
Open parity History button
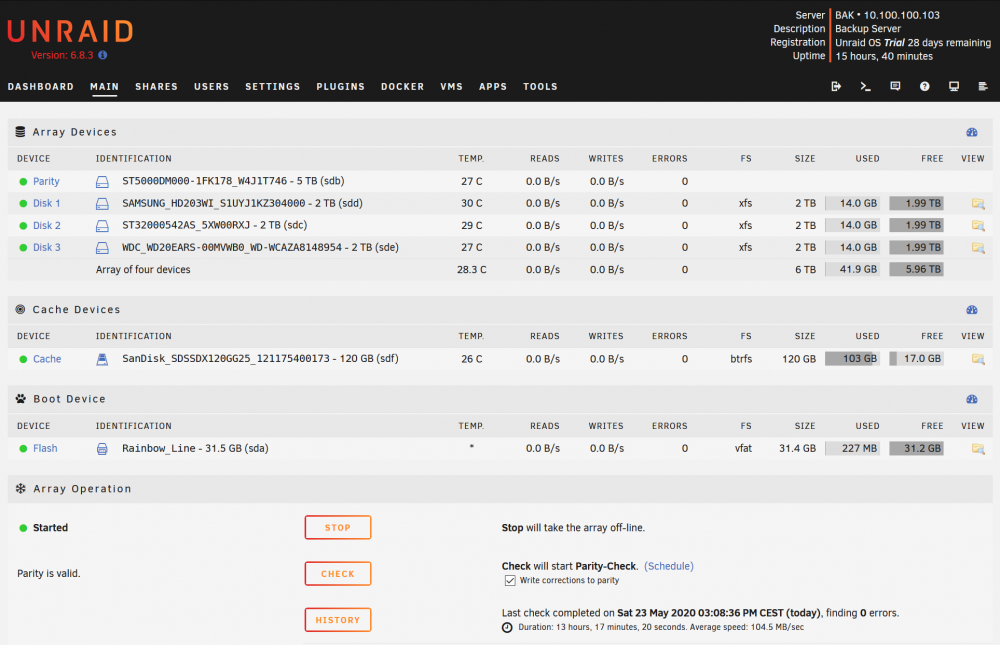tap(338, 619)
